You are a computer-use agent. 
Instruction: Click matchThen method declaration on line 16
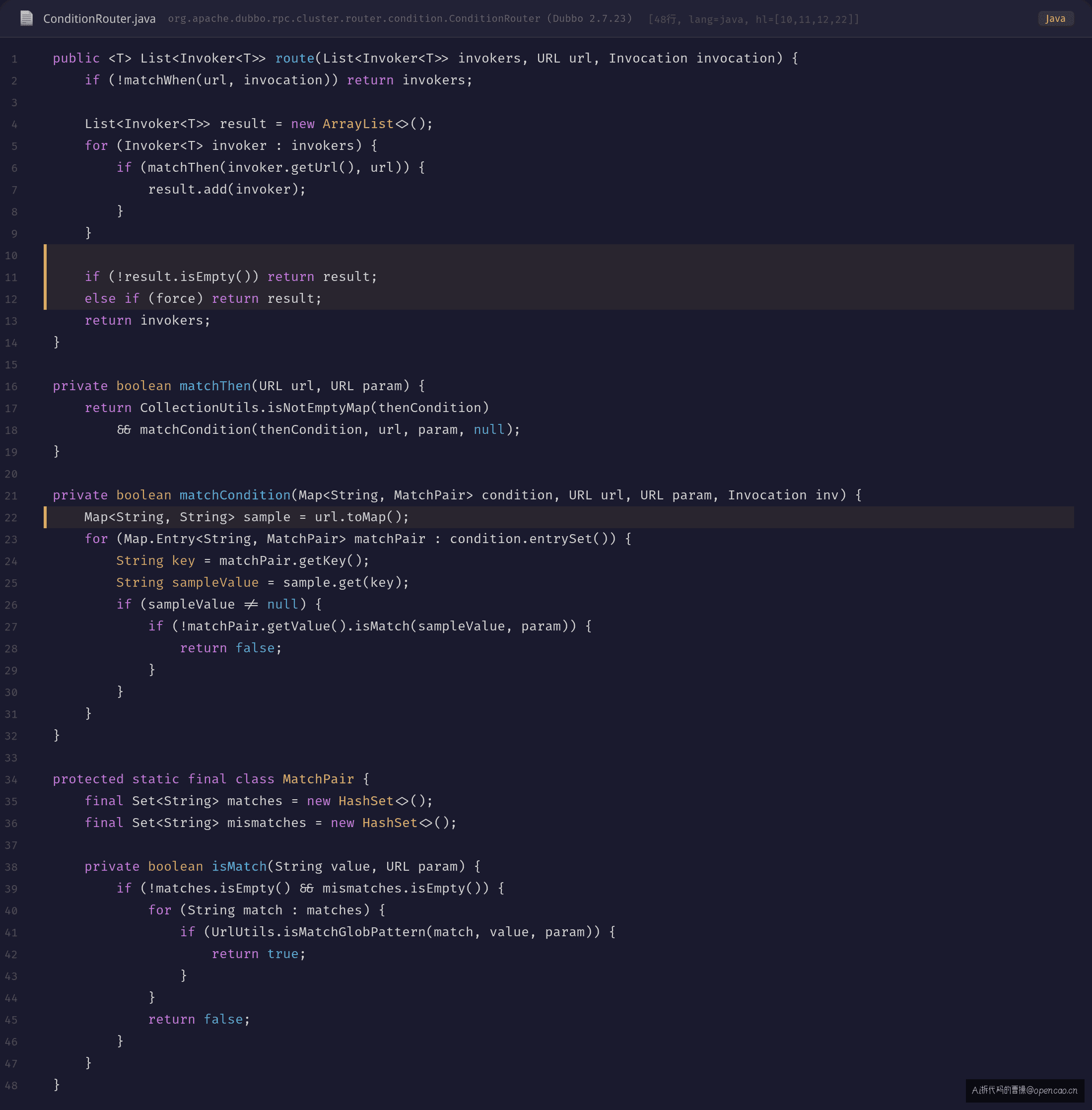click(x=215, y=386)
